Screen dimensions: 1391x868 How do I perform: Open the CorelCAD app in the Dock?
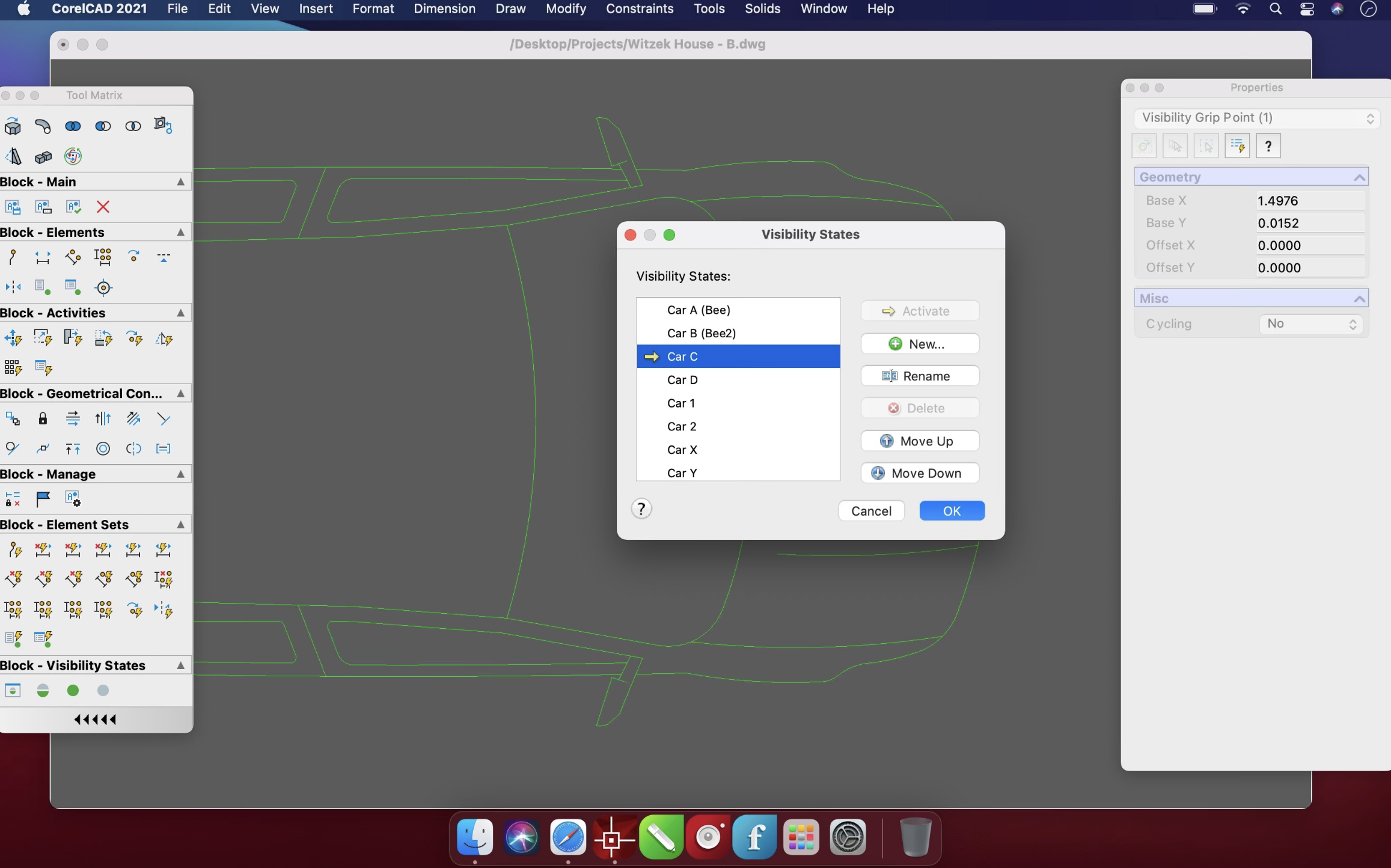click(x=614, y=837)
